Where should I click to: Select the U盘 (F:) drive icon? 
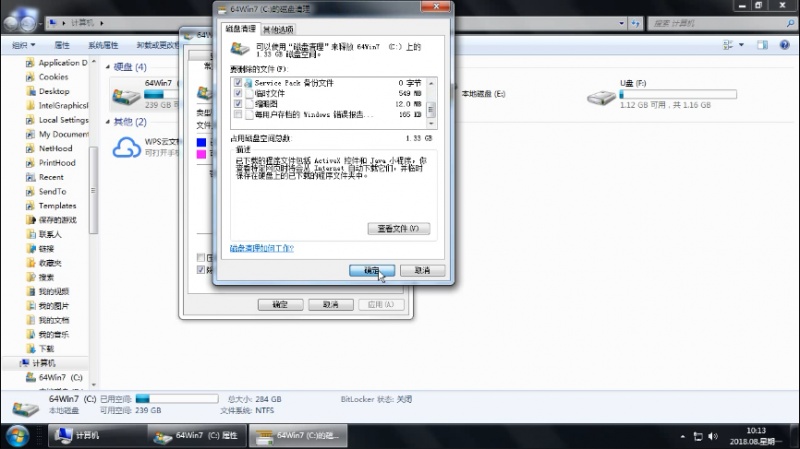tap(601, 97)
